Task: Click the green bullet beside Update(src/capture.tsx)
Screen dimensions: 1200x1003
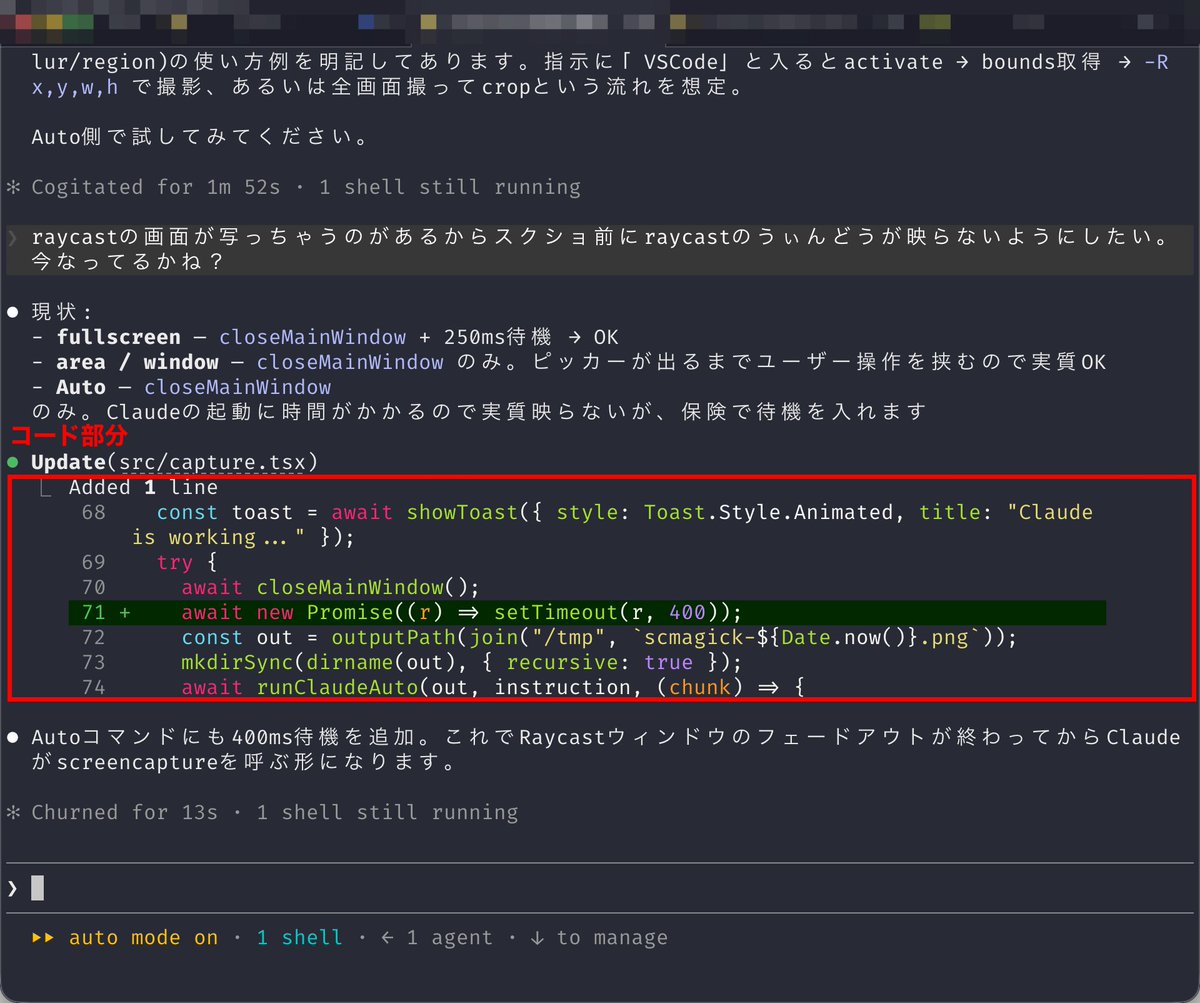Action: point(13,462)
